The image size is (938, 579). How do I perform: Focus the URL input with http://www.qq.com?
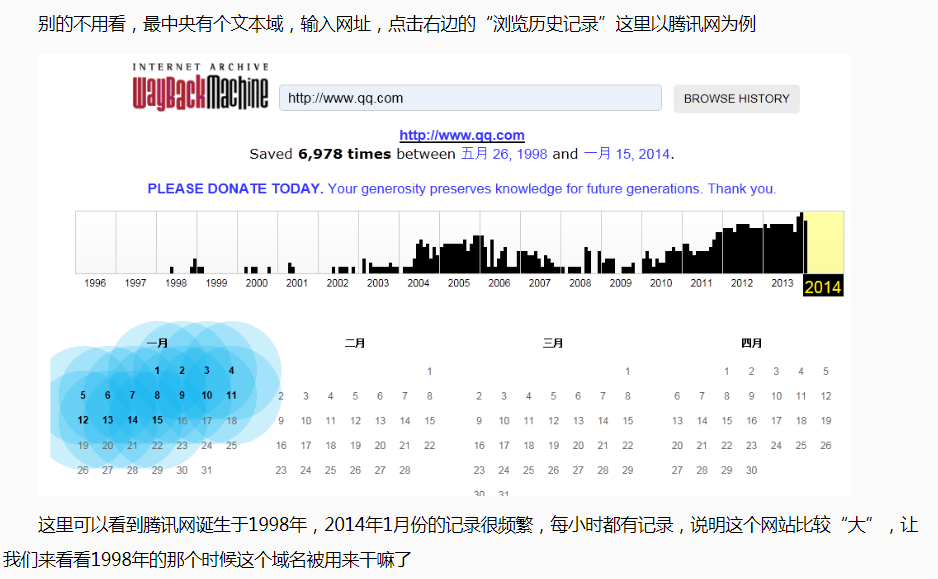[470, 97]
